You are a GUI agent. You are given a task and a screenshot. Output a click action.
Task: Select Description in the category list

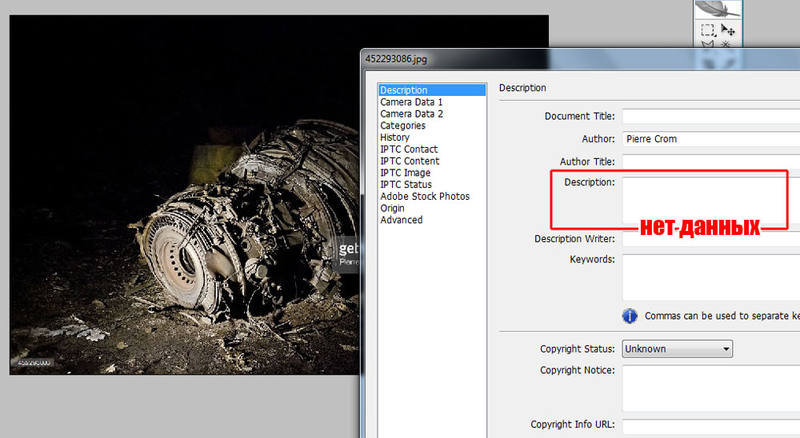[x=432, y=90]
